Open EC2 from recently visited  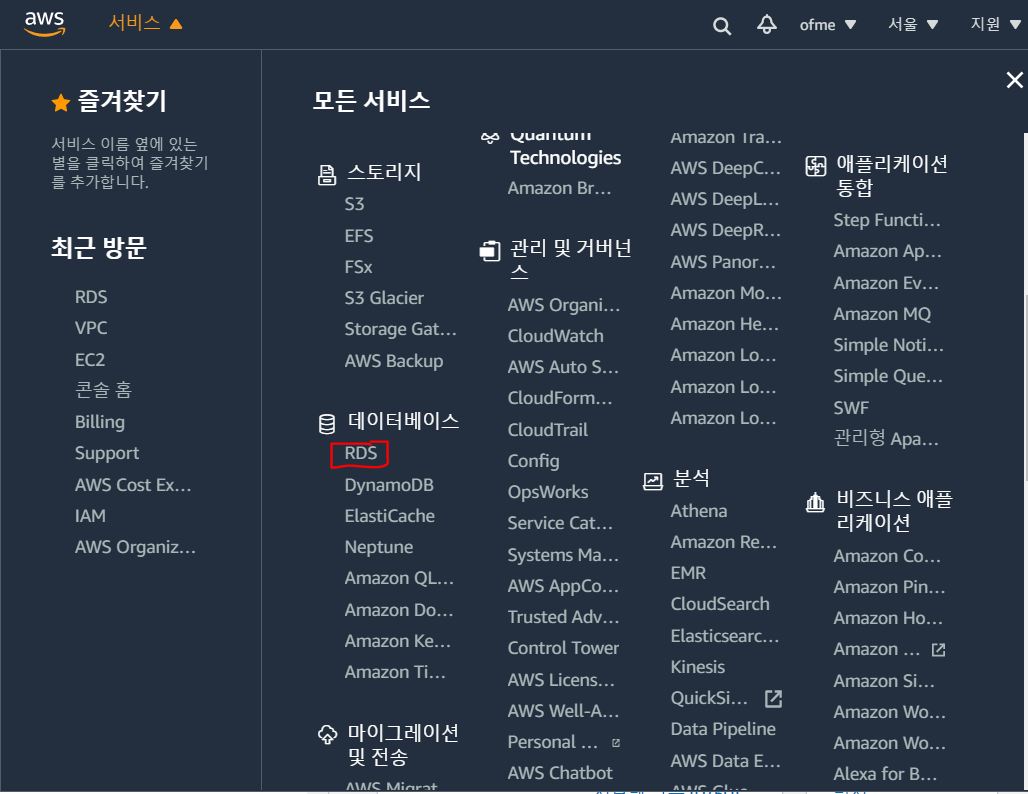pyautogui.click(x=90, y=360)
